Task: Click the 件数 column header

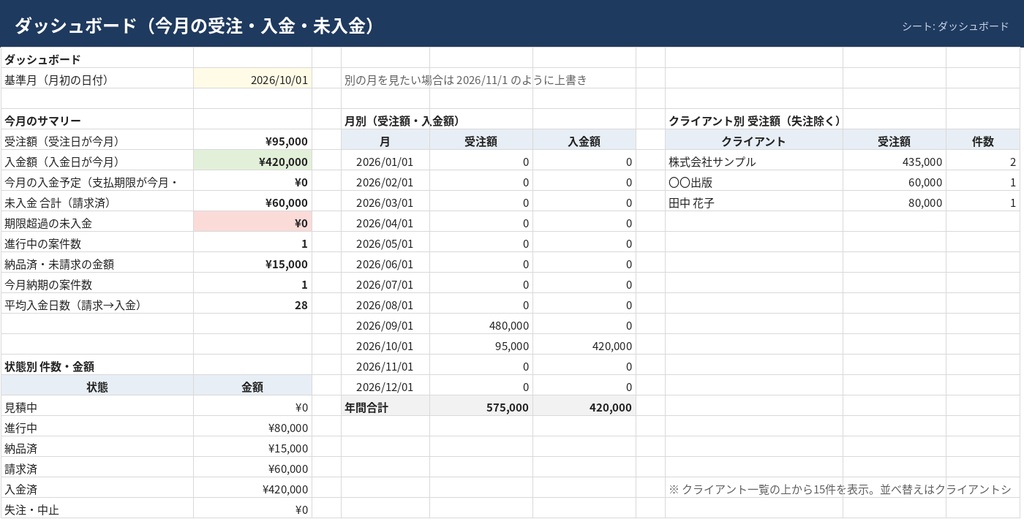Action: tap(983, 142)
